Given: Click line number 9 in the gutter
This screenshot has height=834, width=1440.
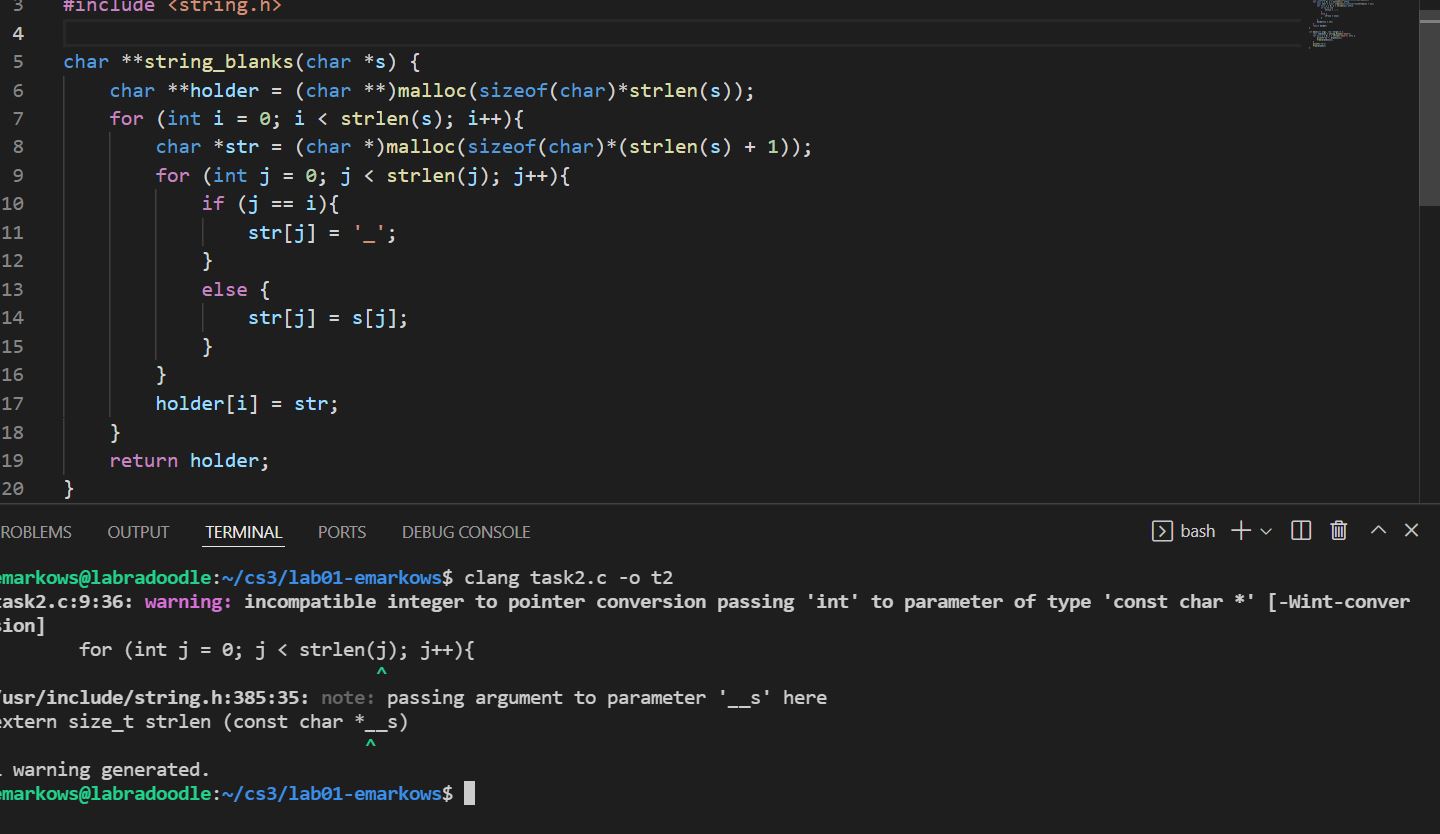Looking at the screenshot, I should tap(18, 175).
